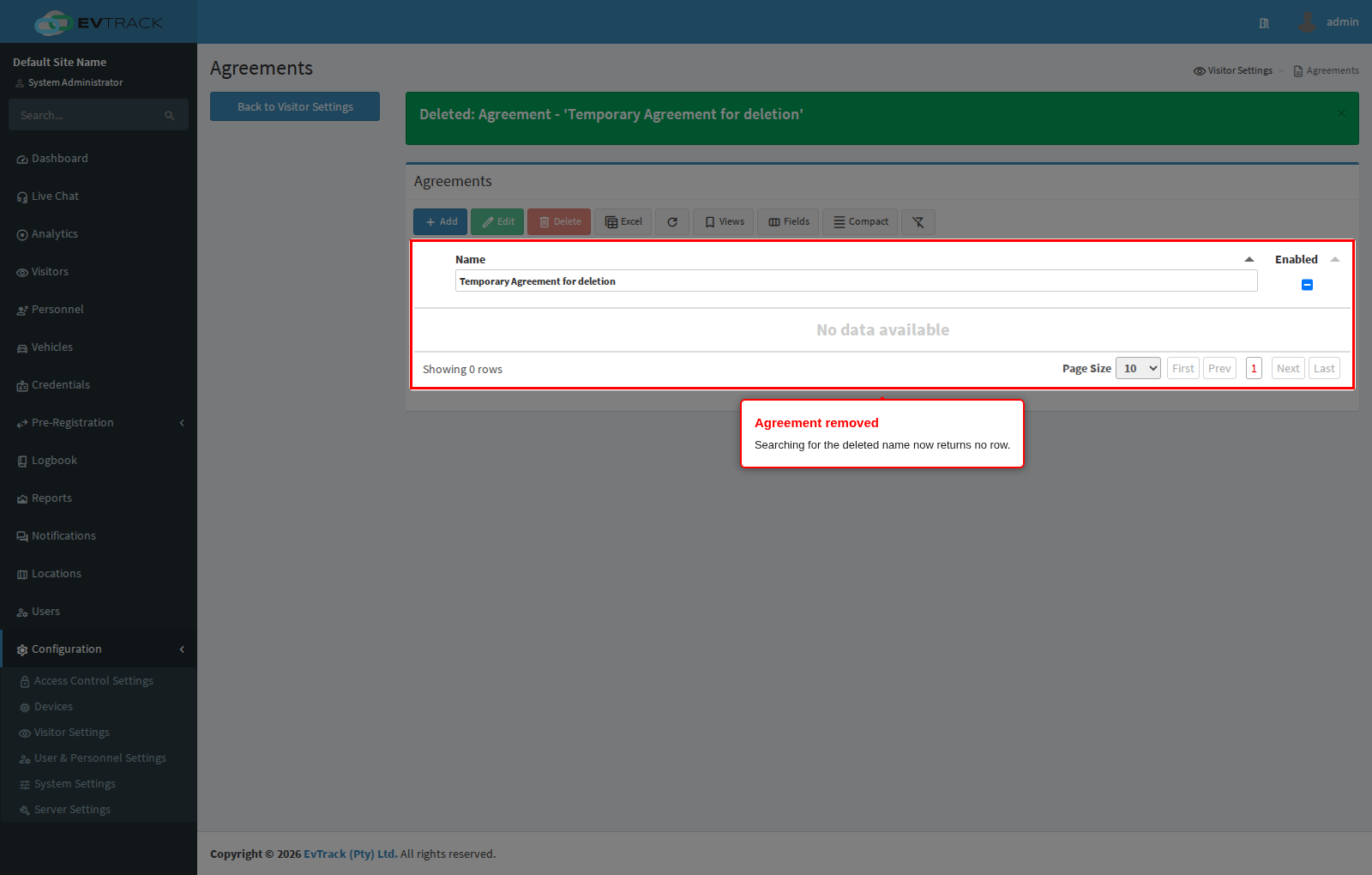Add a new agreement
1372x875 pixels.
[441, 221]
